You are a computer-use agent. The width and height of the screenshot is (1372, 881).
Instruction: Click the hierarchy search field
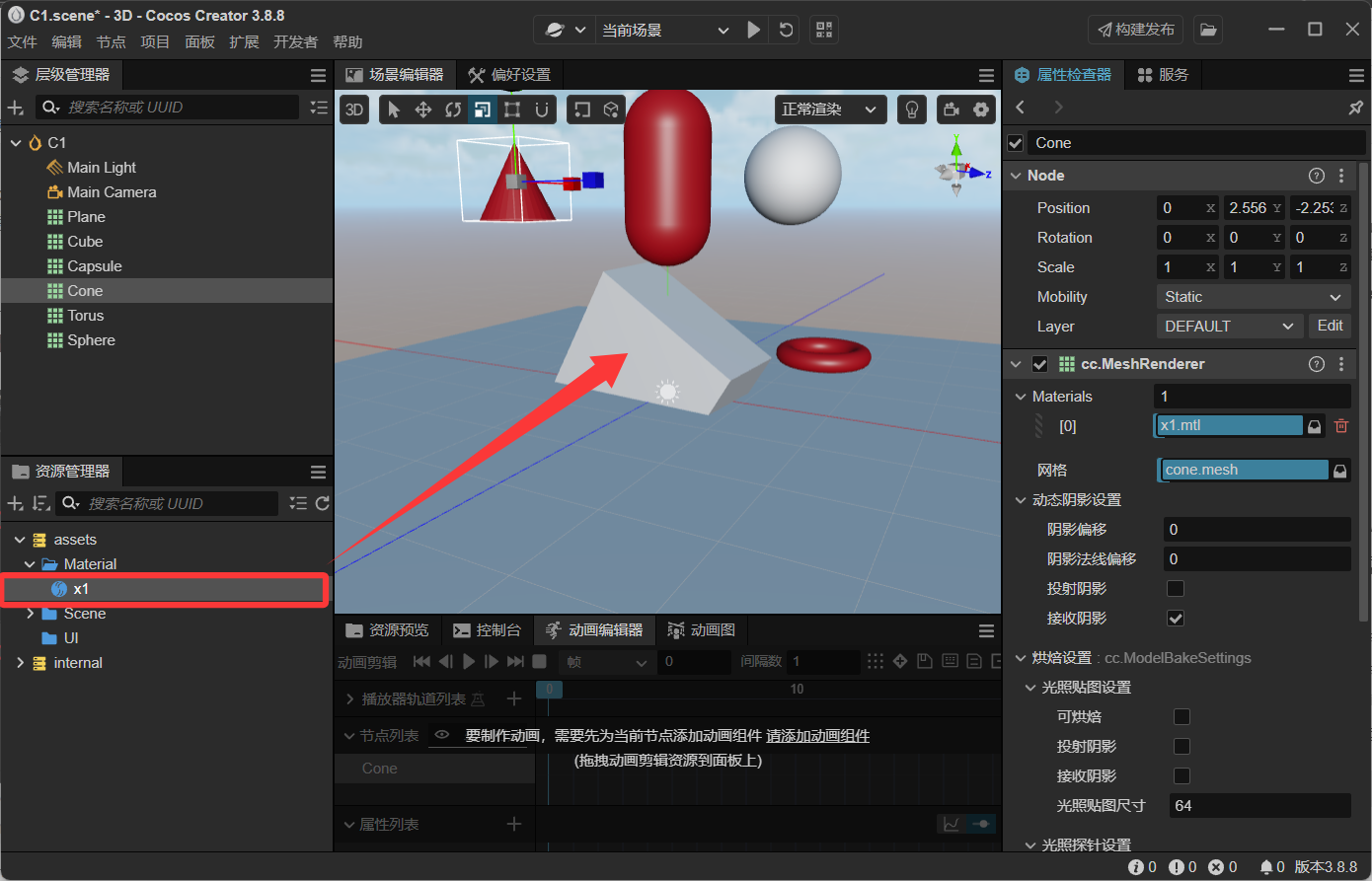coord(167,108)
